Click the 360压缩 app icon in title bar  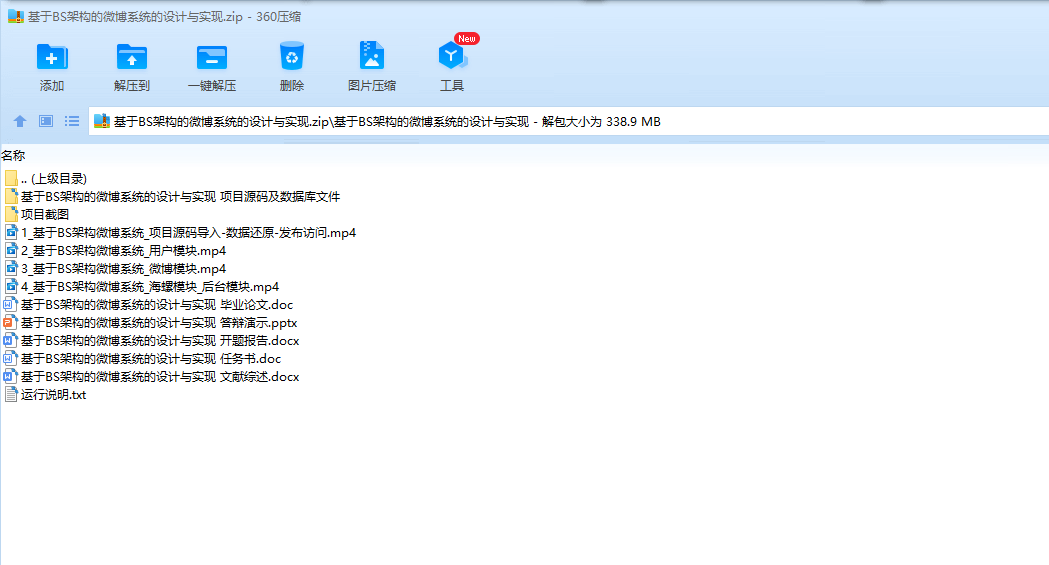[15, 17]
